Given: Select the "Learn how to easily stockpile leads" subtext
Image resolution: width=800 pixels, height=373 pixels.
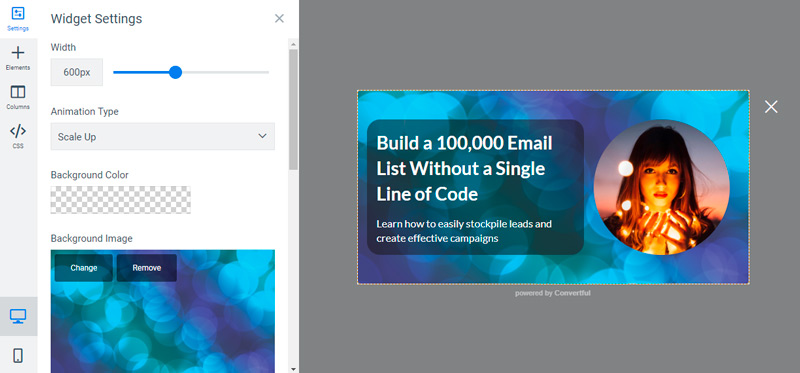Looking at the screenshot, I should coord(464,231).
